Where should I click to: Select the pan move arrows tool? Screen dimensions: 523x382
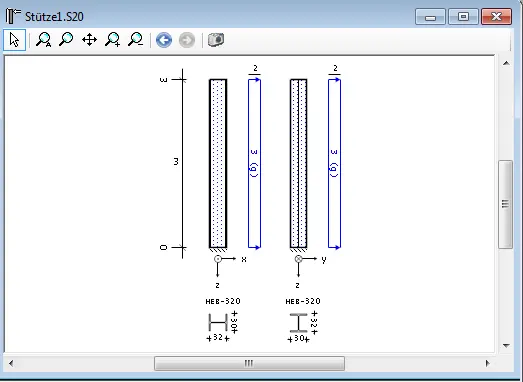point(89,40)
